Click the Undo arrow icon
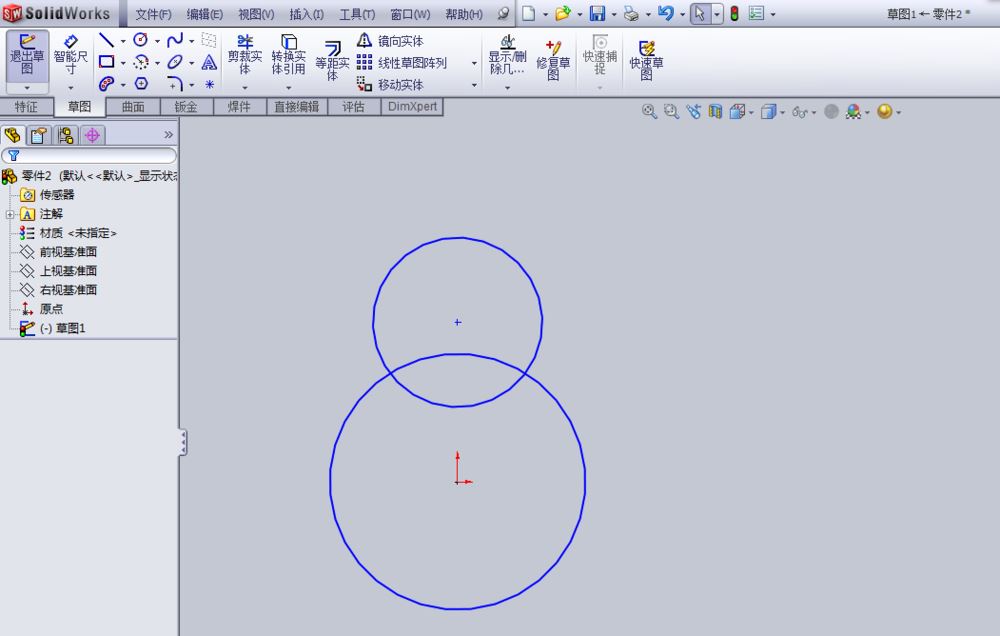 [665, 13]
